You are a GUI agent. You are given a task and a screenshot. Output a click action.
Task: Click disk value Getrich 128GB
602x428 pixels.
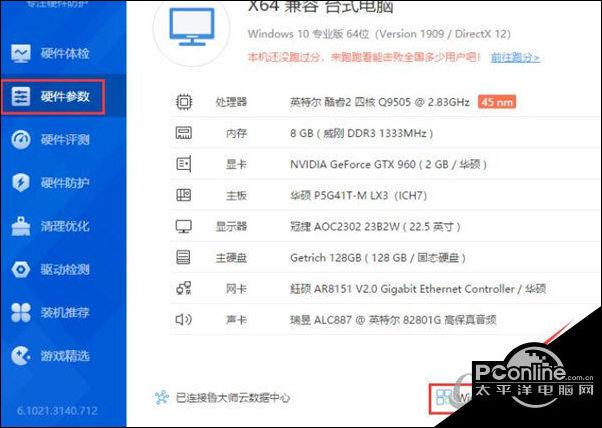pyautogui.click(x=378, y=258)
